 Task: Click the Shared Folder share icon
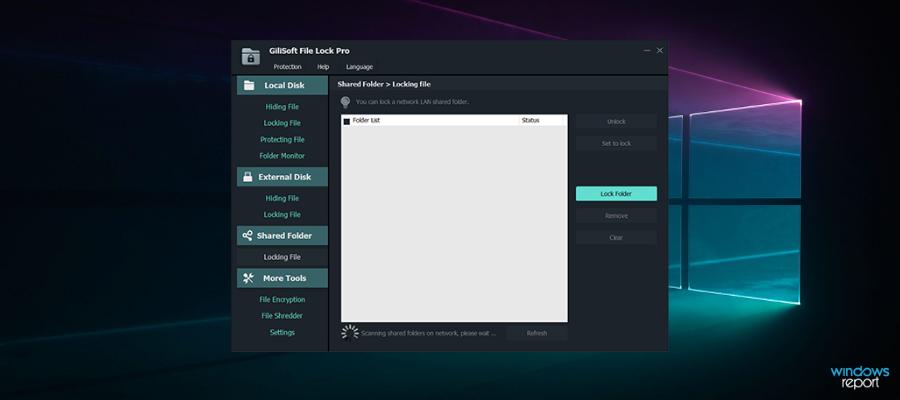point(248,236)
